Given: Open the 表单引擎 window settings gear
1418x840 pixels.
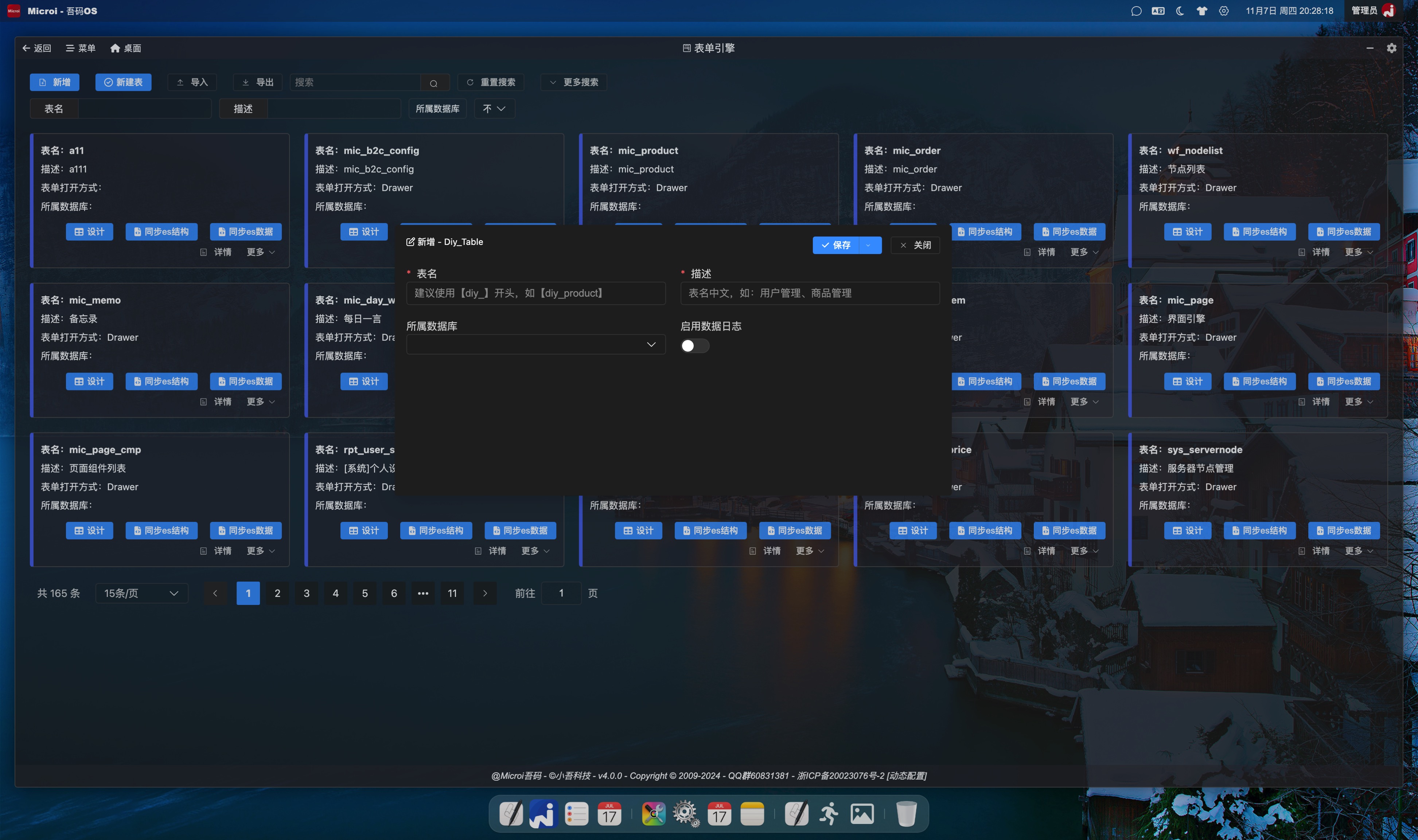Looking at the screenshot, I should [x=1391, y=48].
